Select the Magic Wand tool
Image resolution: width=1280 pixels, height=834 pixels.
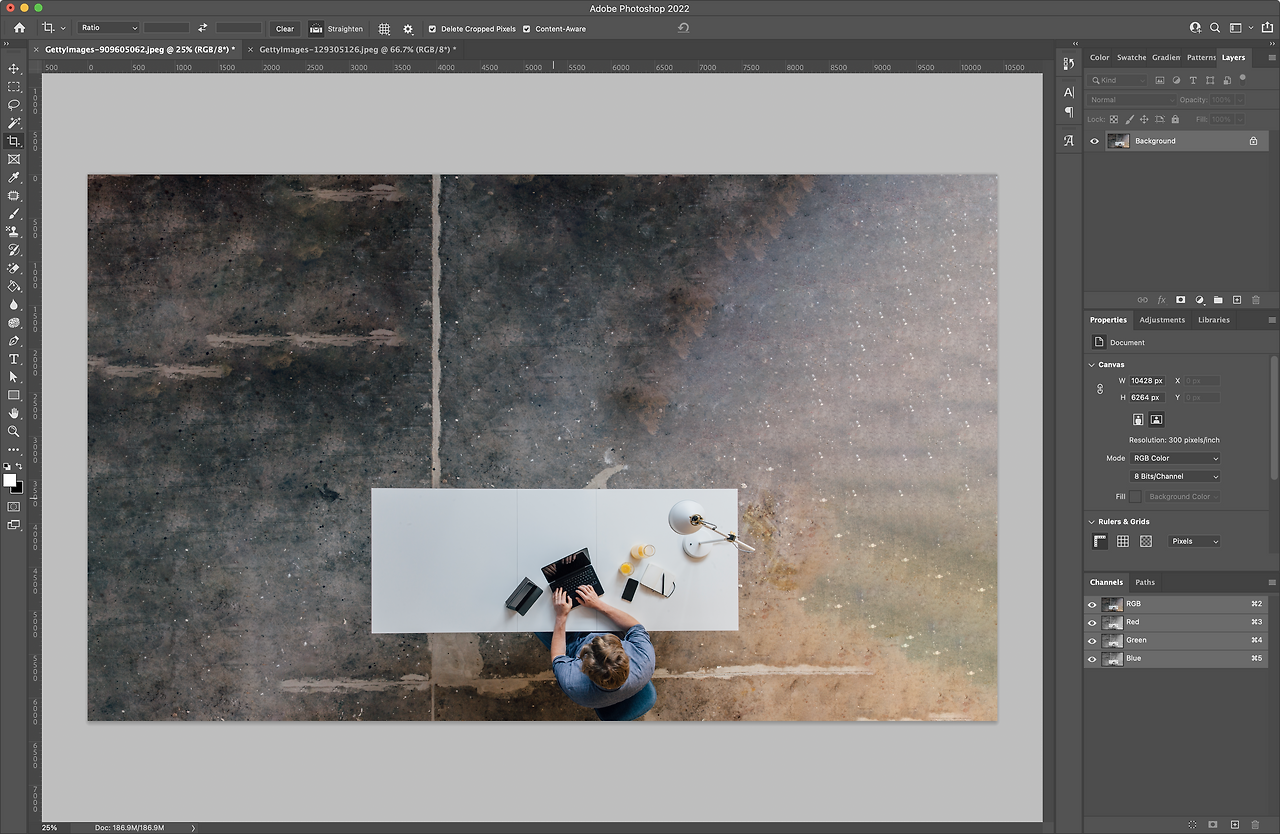(14, 123)
